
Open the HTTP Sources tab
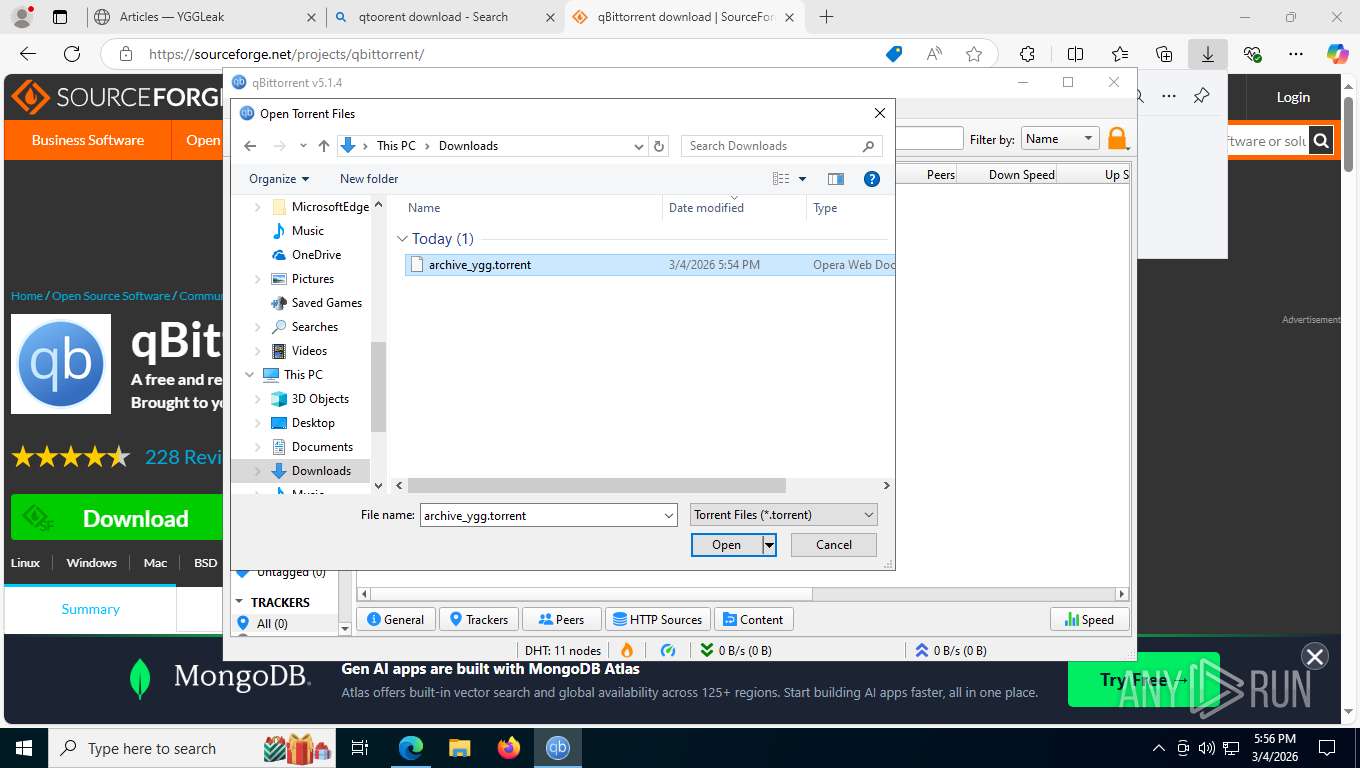coord(657,620)
